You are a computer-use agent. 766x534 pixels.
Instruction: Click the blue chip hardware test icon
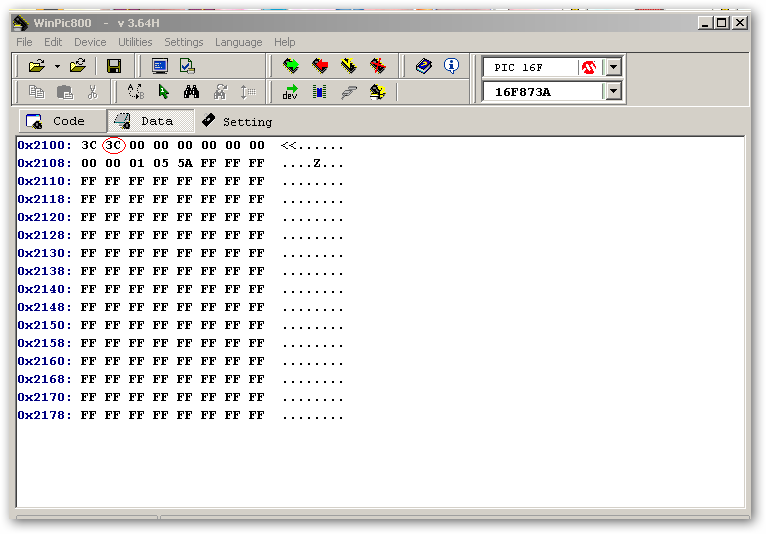click(319, 92)
